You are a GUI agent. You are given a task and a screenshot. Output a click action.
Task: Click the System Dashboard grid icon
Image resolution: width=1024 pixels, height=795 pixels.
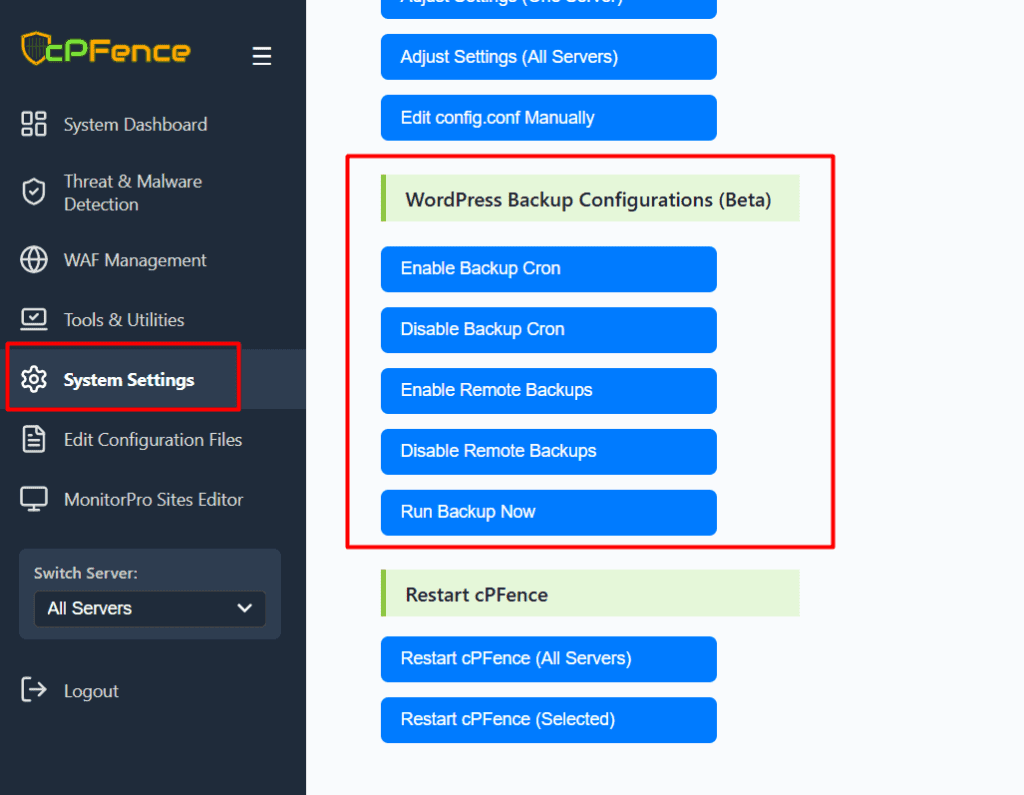pos(34,124)
